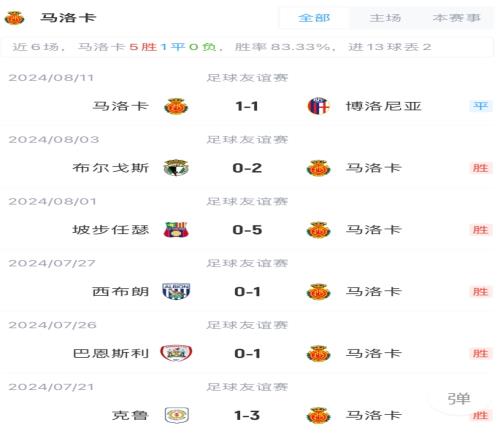
Task: Tap the floating 弹 button
Action: click(x=459, y=399)
